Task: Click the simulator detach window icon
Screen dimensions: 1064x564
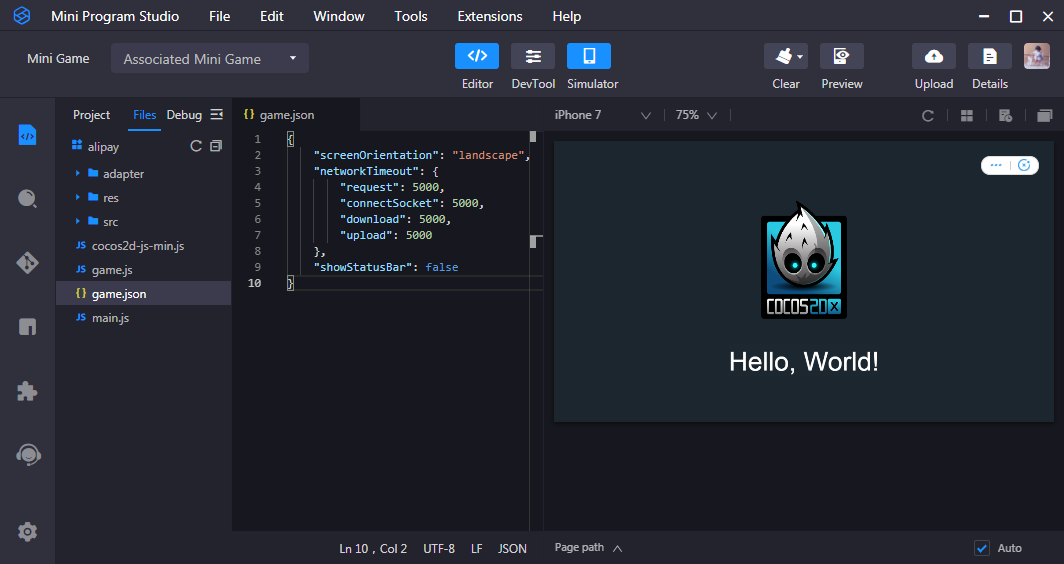Action: click(1044, 115)
